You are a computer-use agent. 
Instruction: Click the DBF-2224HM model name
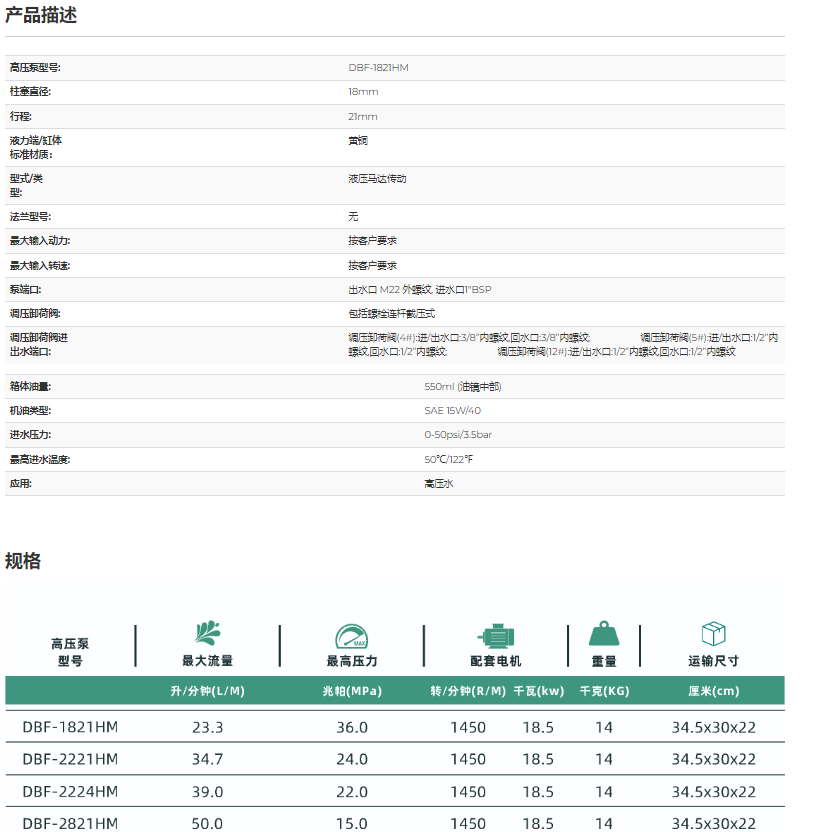click(x=70, y=792)
